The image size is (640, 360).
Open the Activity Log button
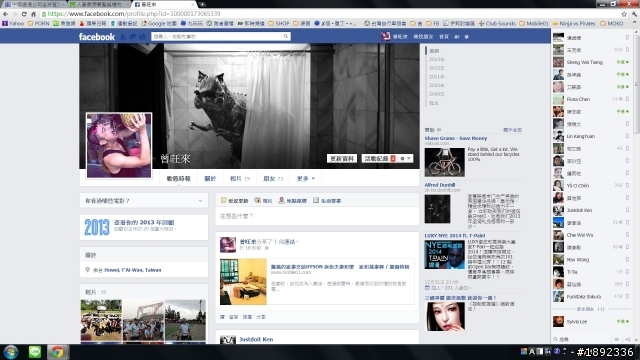point(380,158)
